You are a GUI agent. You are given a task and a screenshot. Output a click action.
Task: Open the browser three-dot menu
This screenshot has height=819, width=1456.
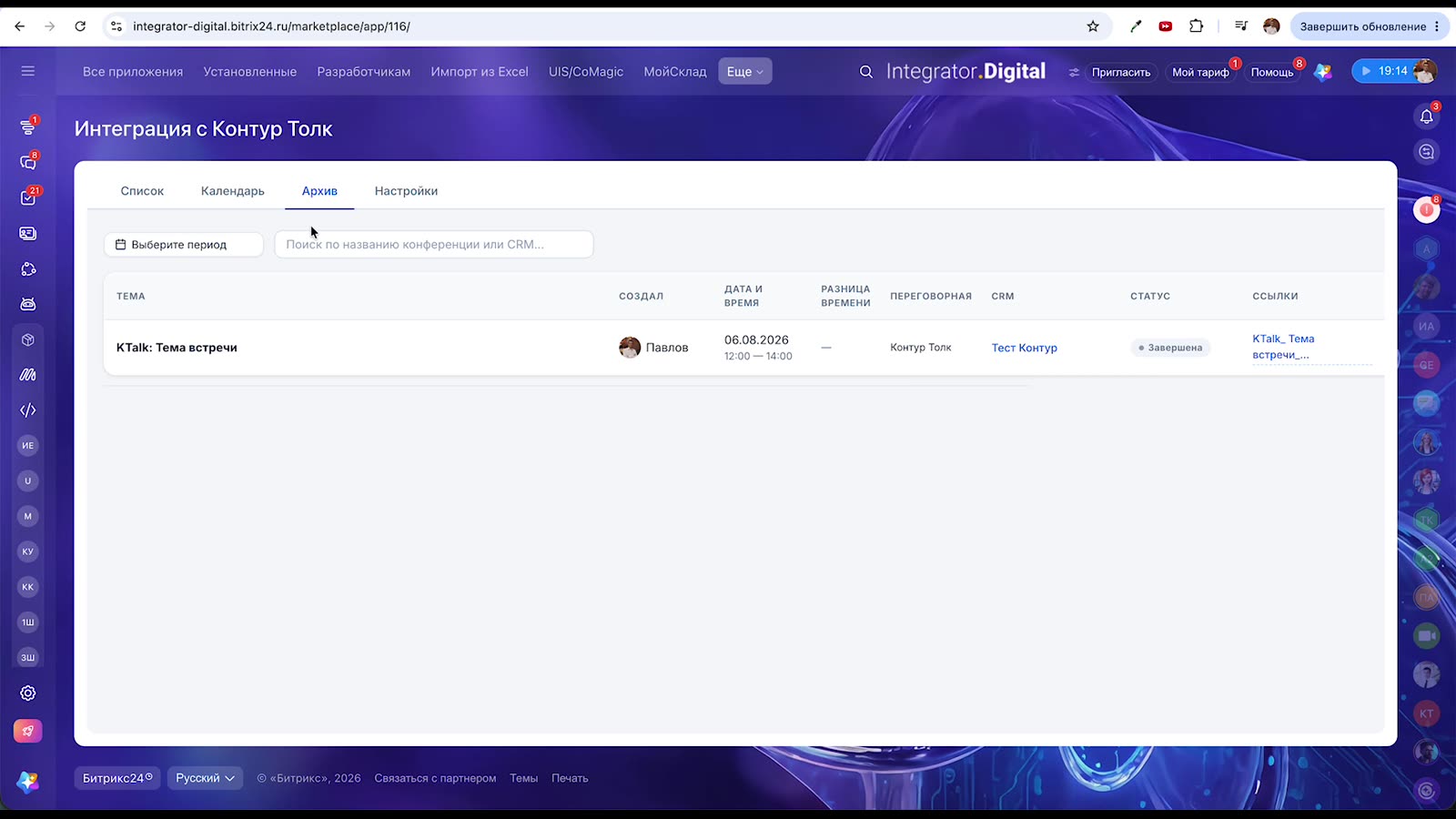tap(1437, 26)
